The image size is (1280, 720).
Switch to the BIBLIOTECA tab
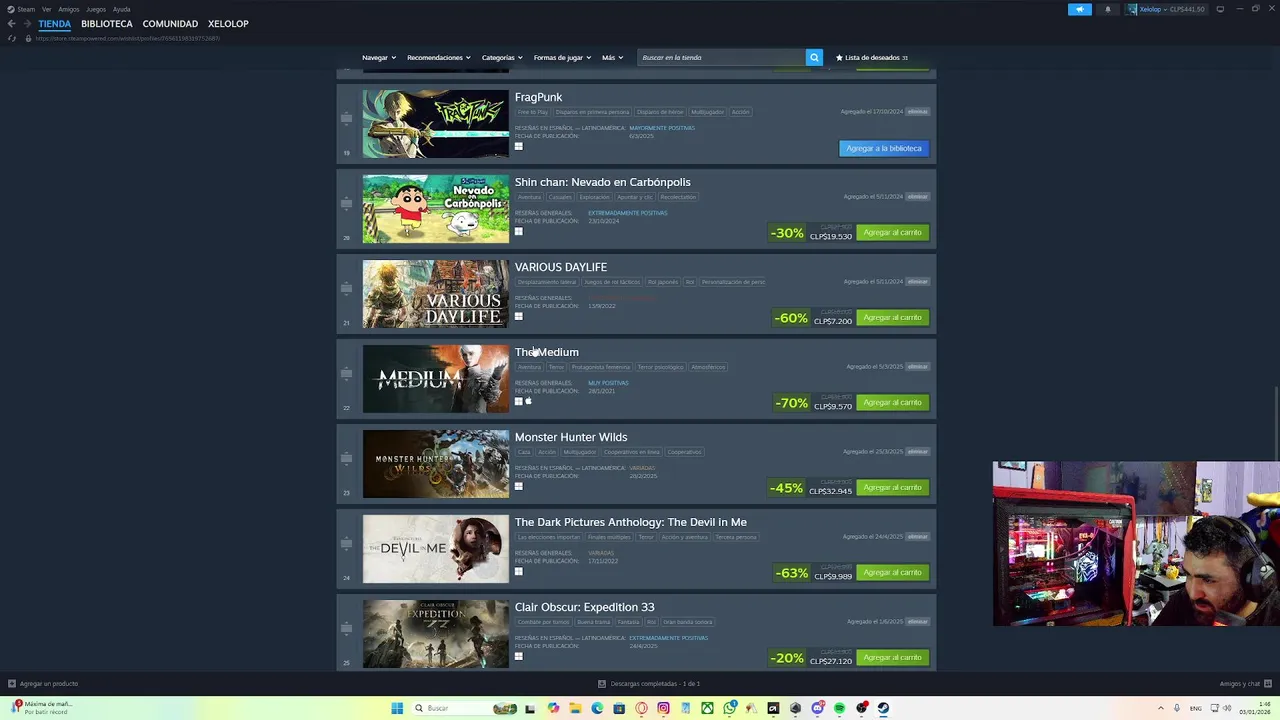pyautogui.click(x=107, y=24)
